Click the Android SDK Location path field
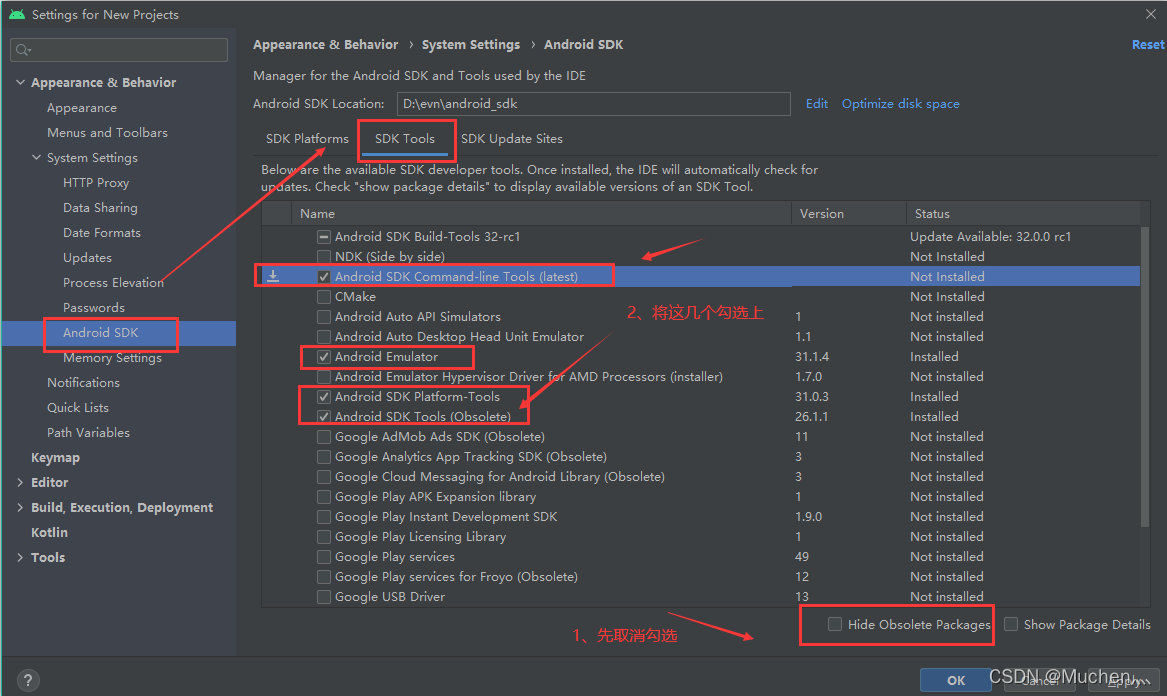 [593, 103]
